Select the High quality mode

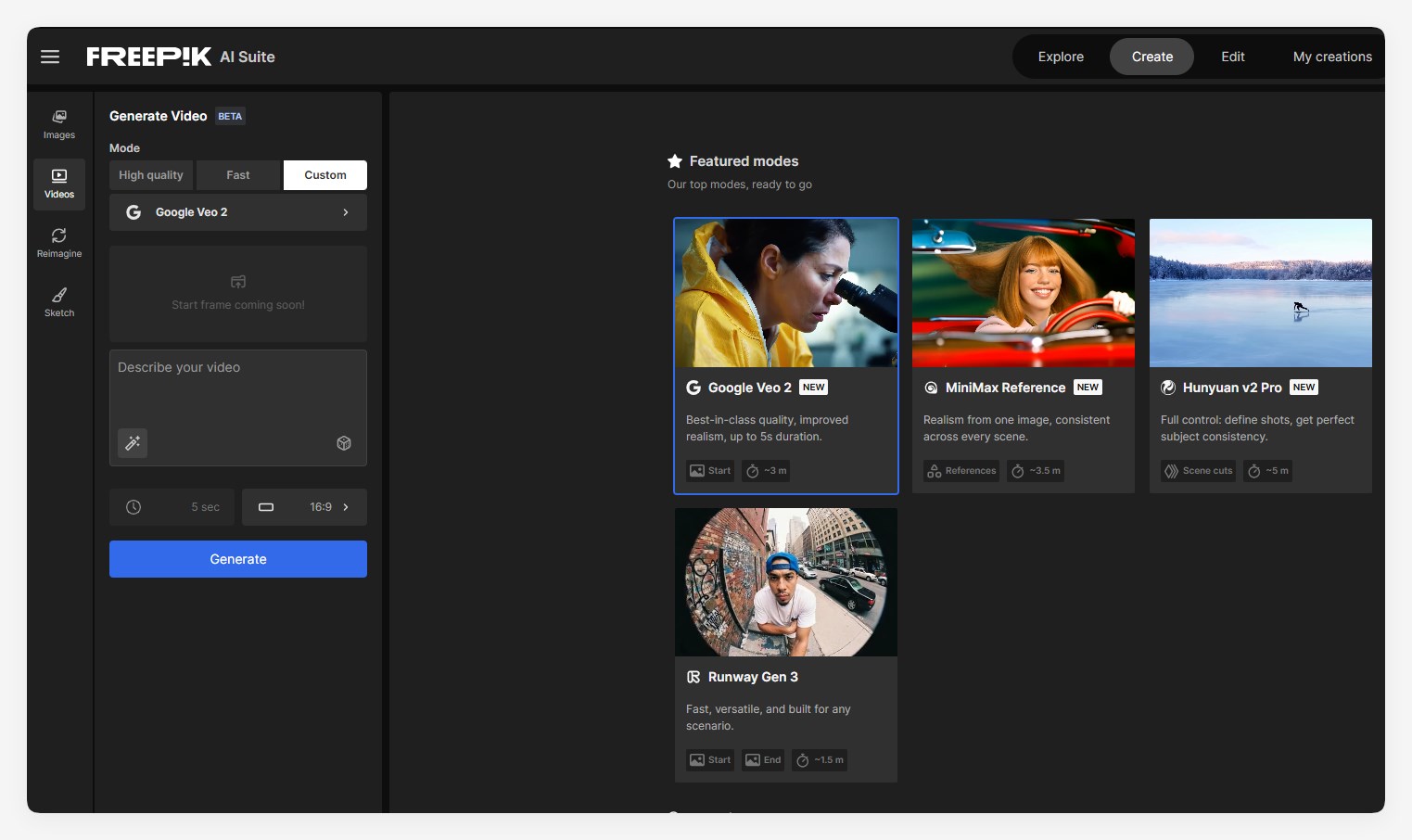pyautogui.click(x=150, y=174)
